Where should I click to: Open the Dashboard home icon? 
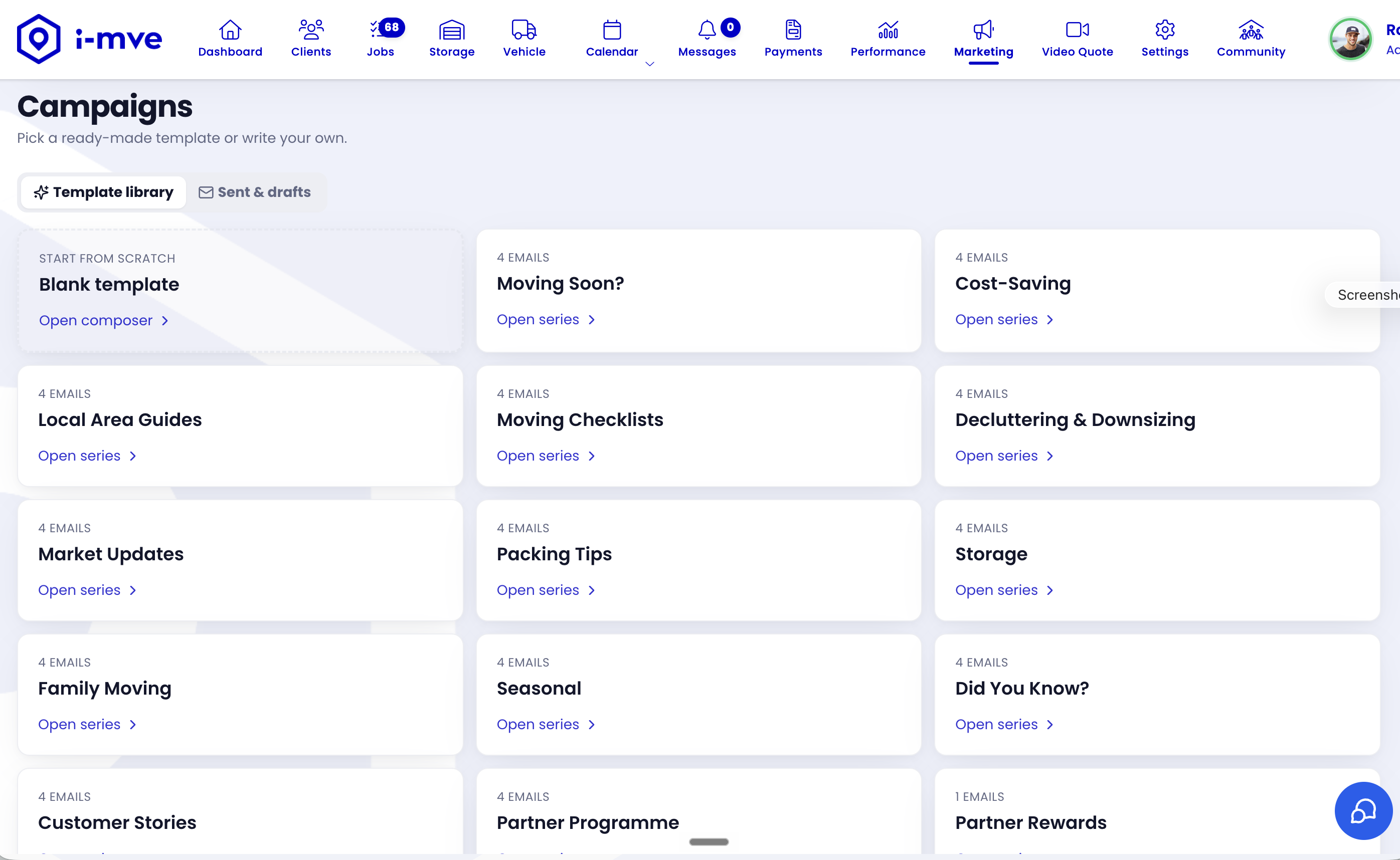pos(231,30)
